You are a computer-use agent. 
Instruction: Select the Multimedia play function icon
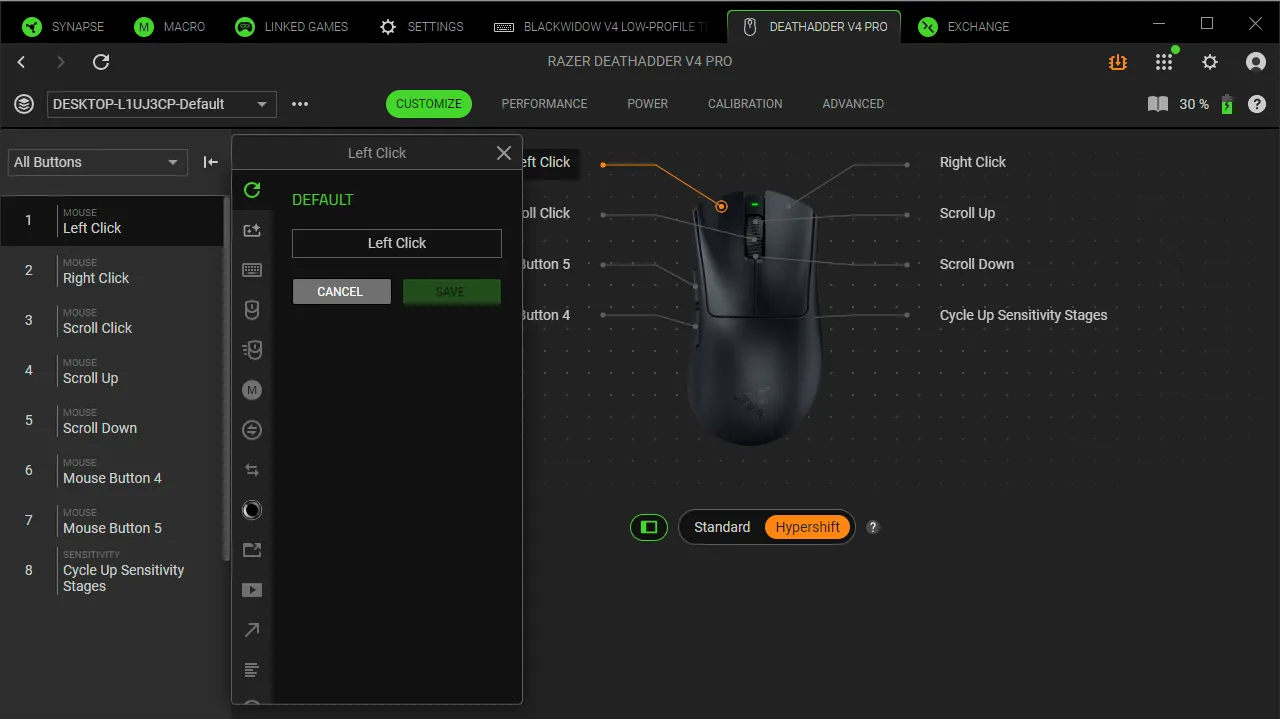[252, 590]
